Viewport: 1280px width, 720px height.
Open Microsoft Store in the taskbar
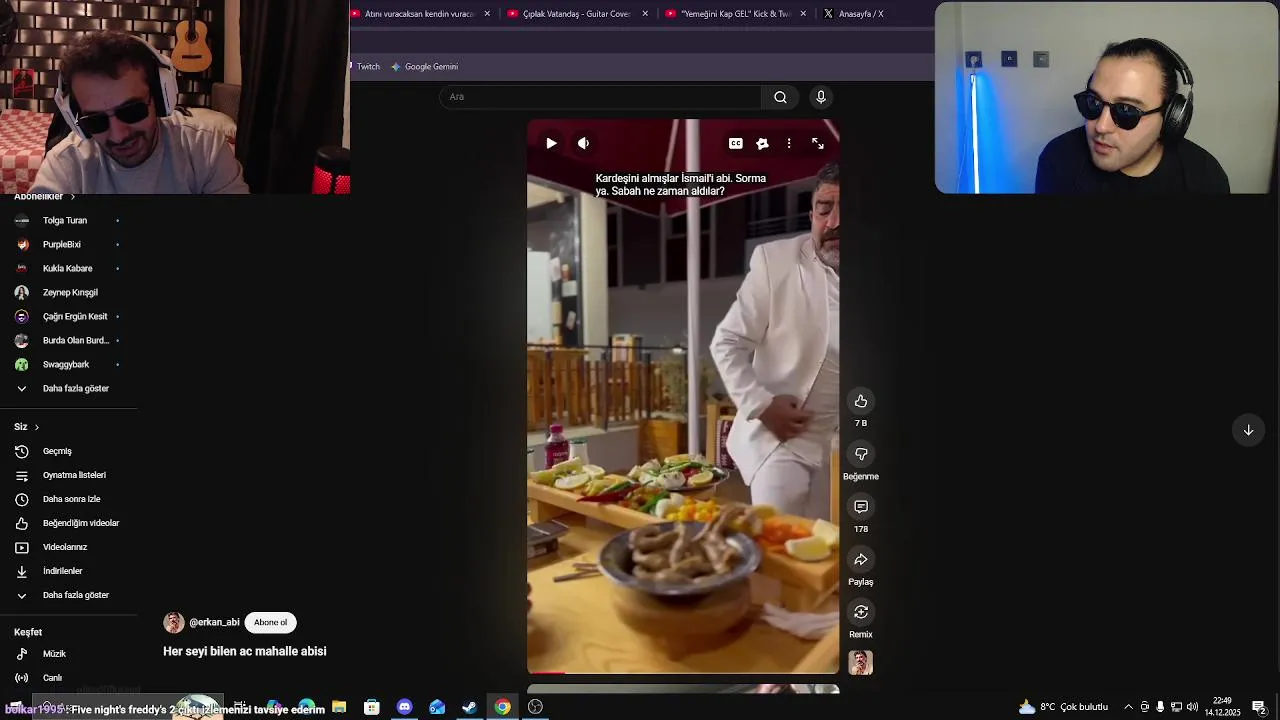tap(372, 707)
